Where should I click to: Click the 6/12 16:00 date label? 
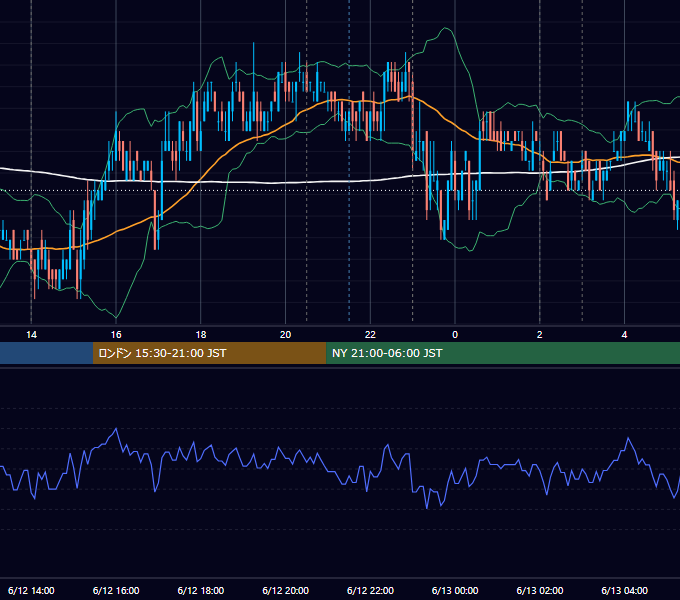coord(116,590)
